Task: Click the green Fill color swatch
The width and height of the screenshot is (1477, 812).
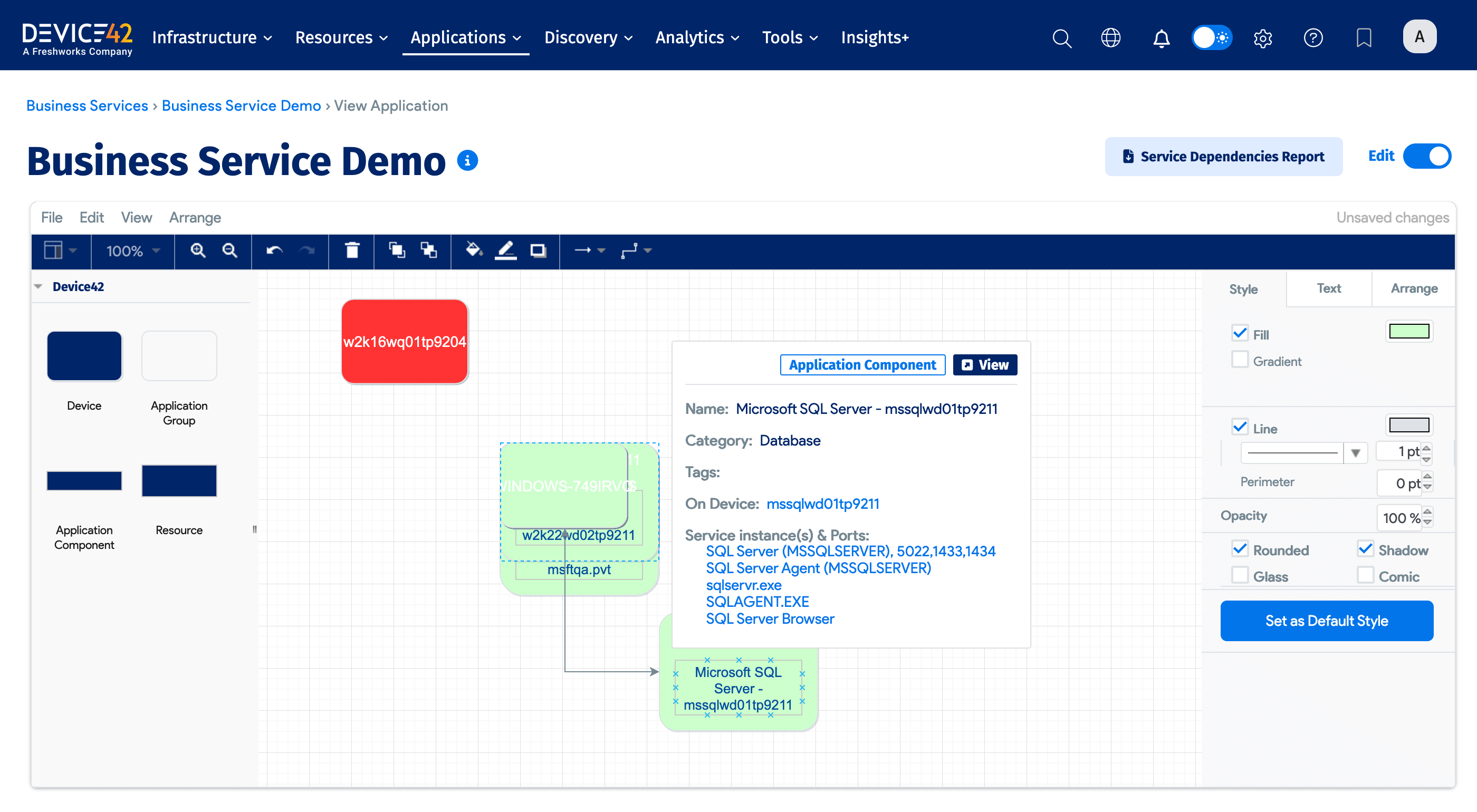Action: pos(1409,332)
